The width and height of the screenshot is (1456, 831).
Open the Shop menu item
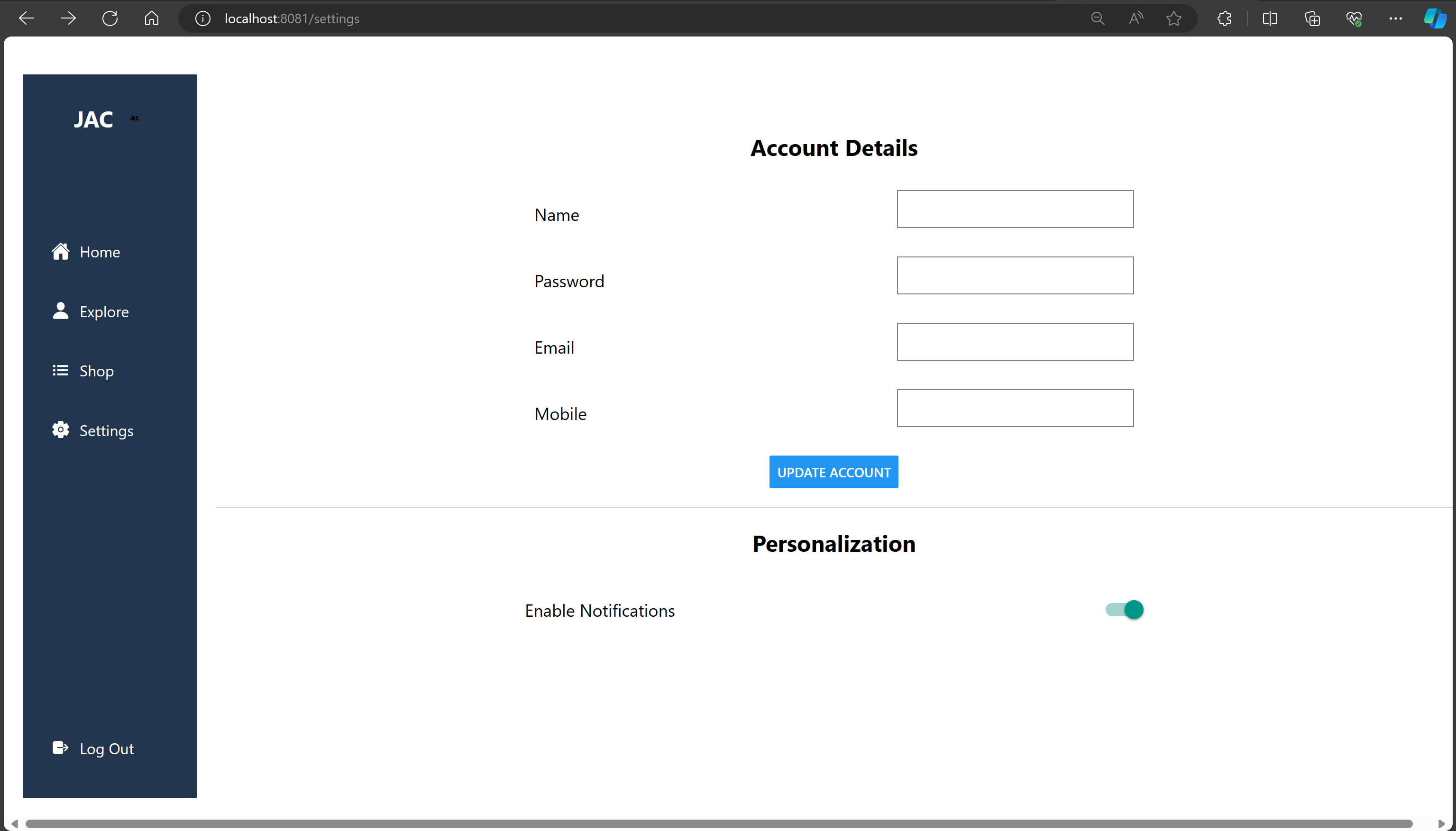click(96, 371)
